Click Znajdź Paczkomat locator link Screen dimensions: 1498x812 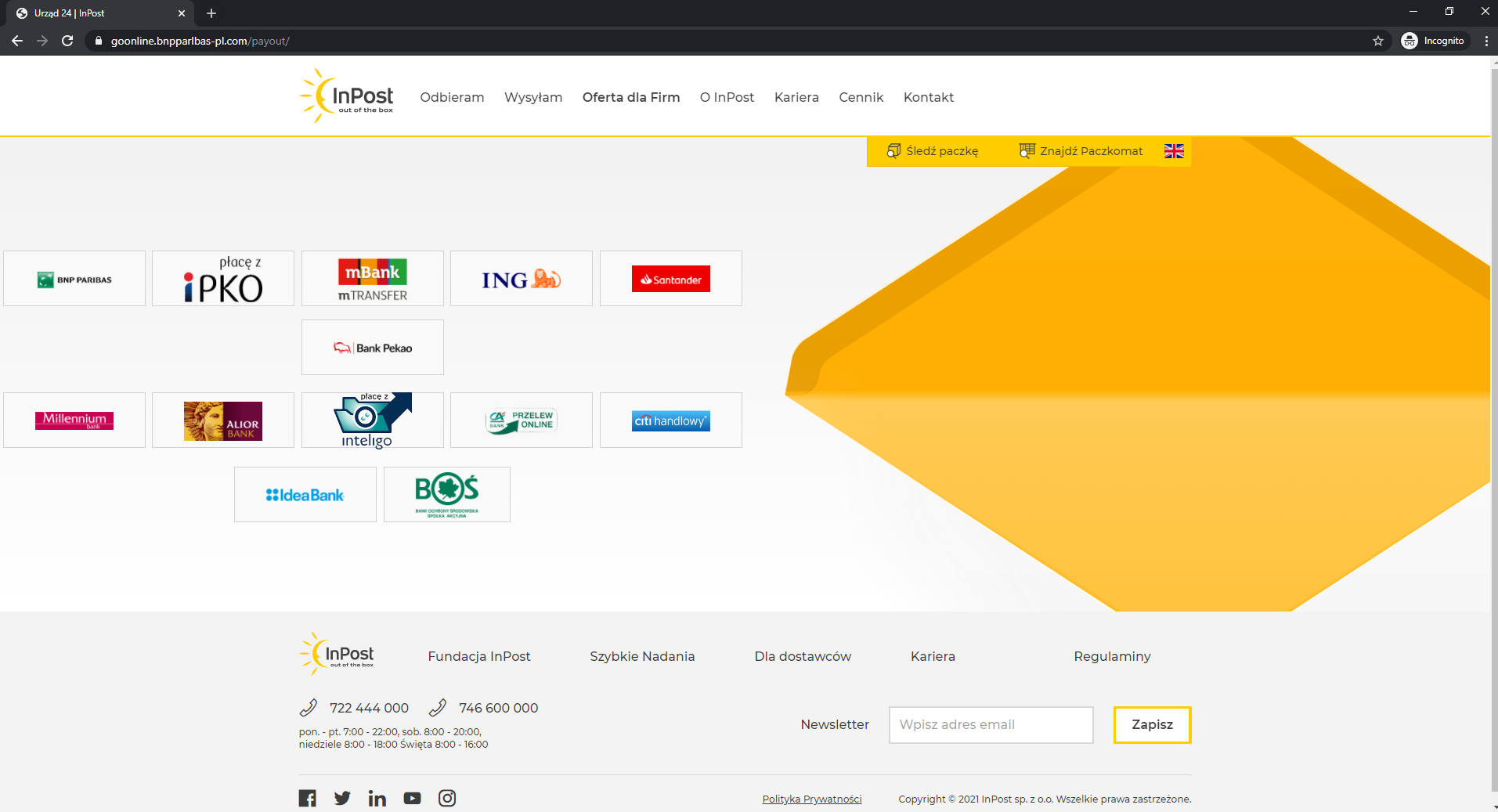(x=1081, y=151)
